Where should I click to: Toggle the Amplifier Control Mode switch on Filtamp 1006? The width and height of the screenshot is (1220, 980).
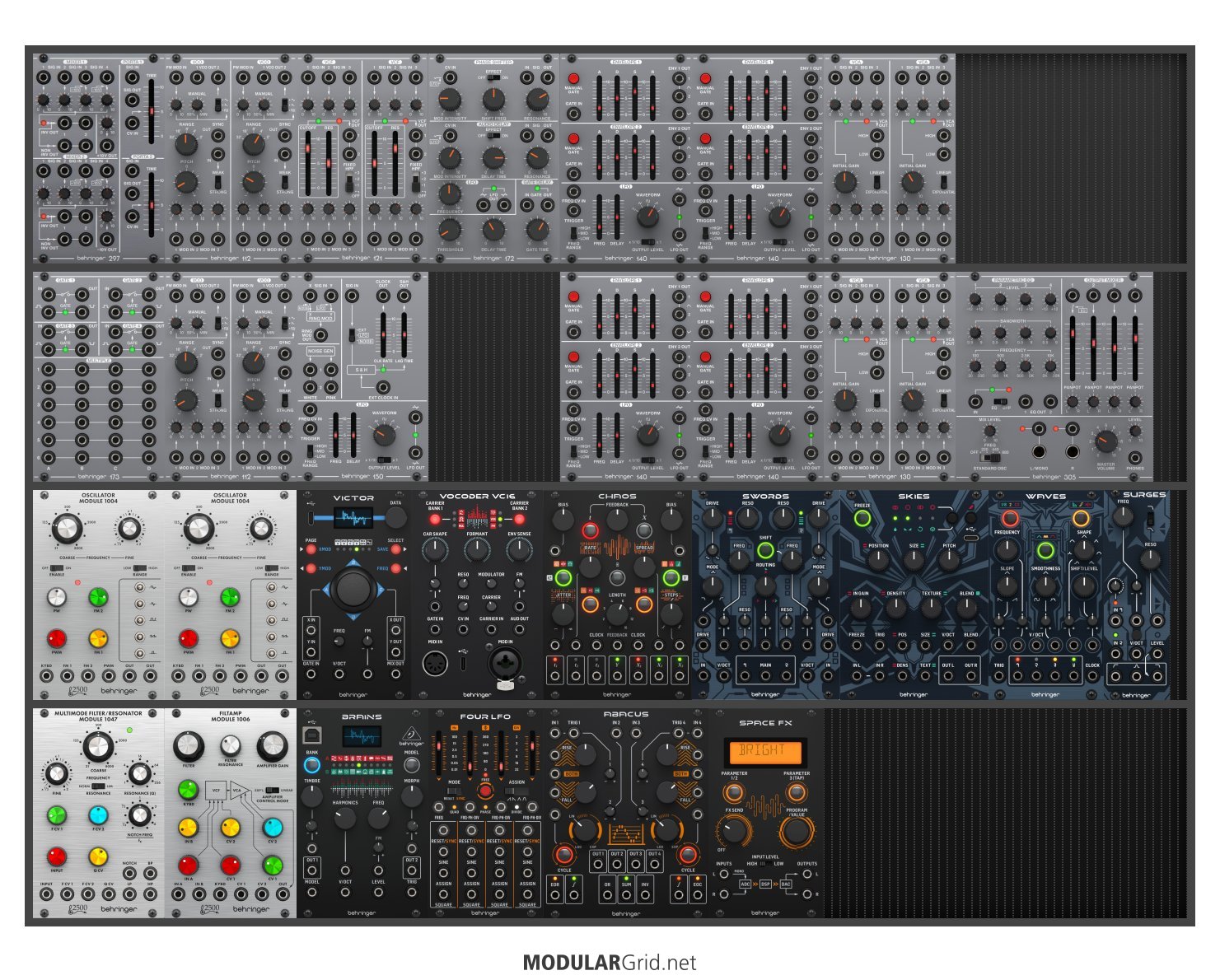(272, 790)
